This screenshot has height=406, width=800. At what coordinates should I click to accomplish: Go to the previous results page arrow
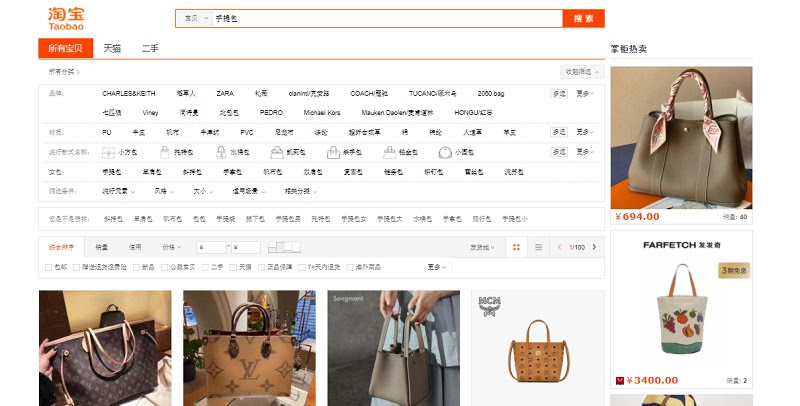(560, 247)
